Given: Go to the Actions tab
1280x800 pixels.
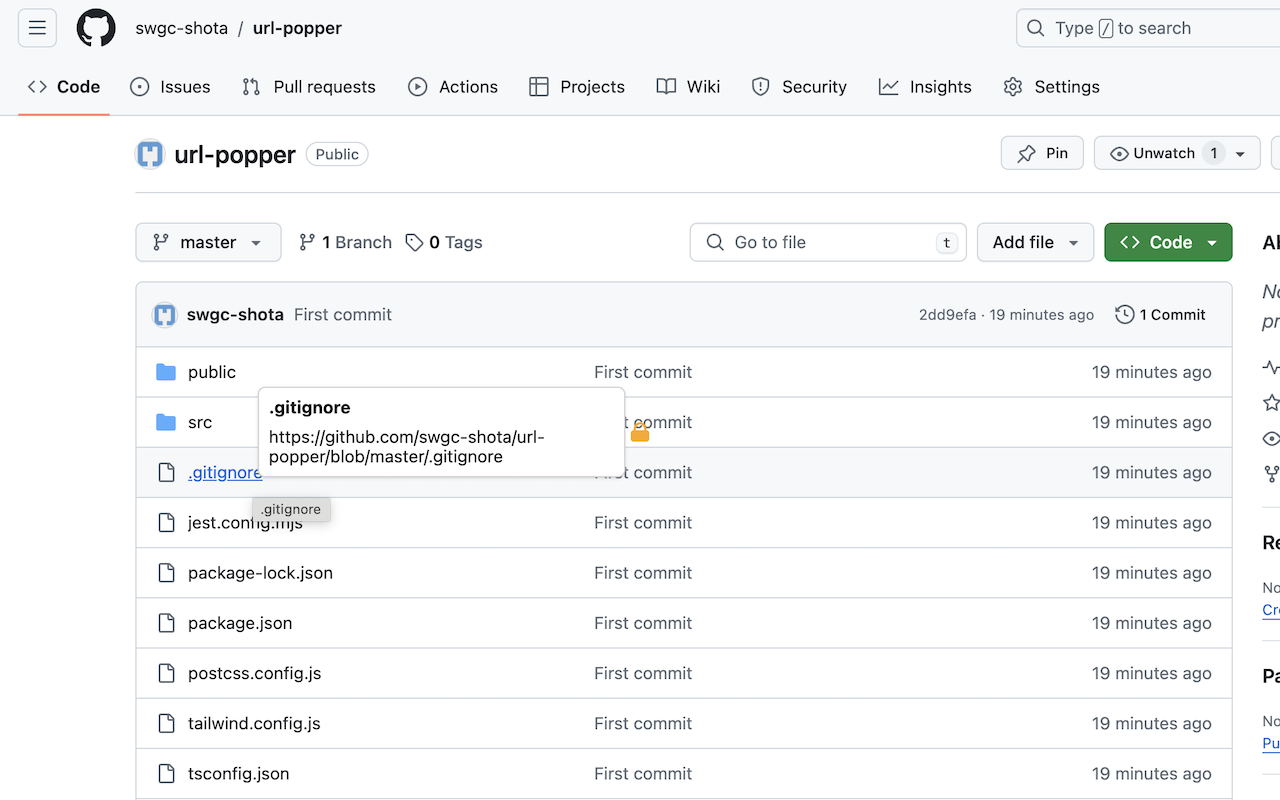Looking at the screenshot, I should pyautogui.click(x=453, y=87).
